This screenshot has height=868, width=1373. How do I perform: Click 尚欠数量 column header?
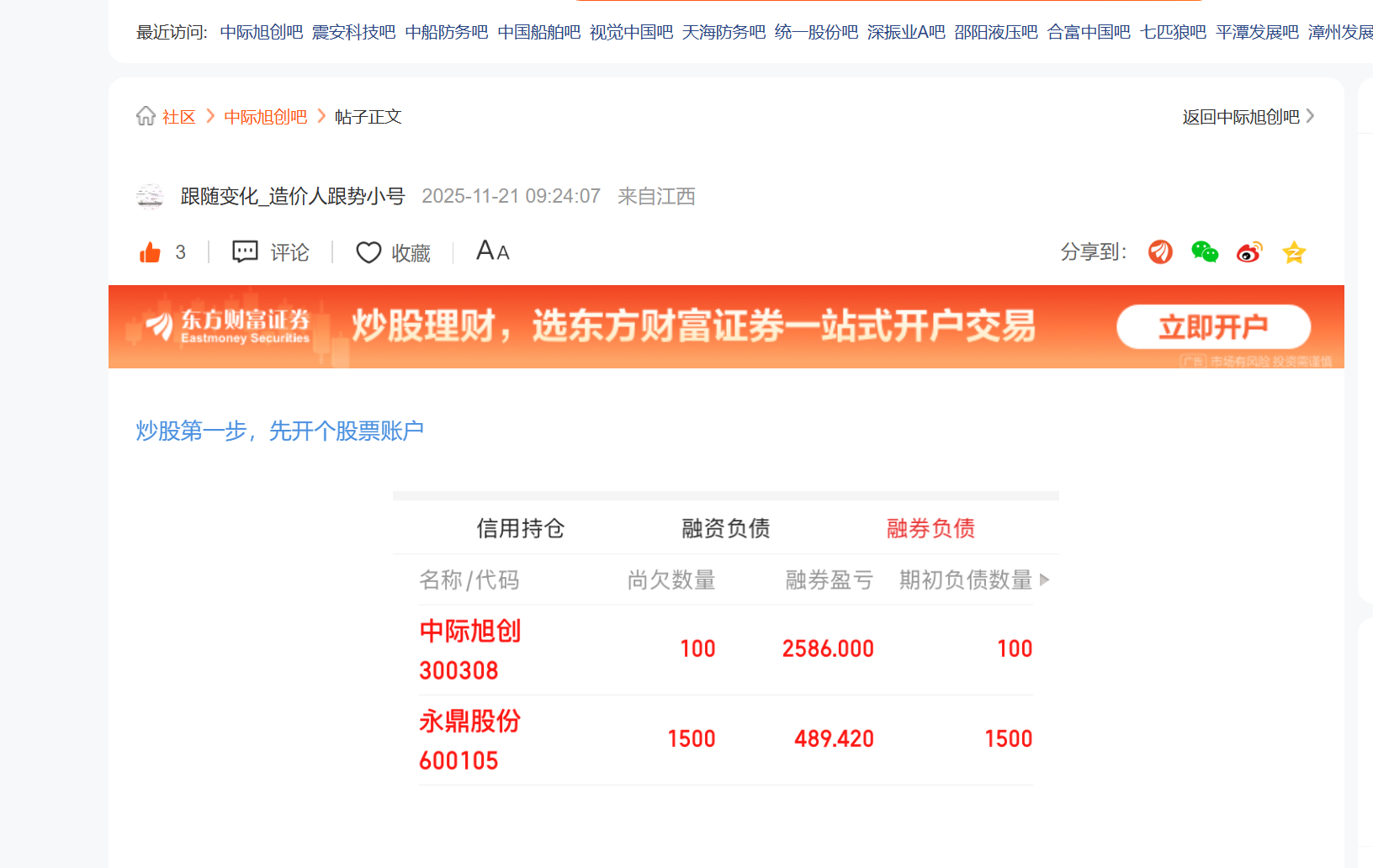(671, 580)
